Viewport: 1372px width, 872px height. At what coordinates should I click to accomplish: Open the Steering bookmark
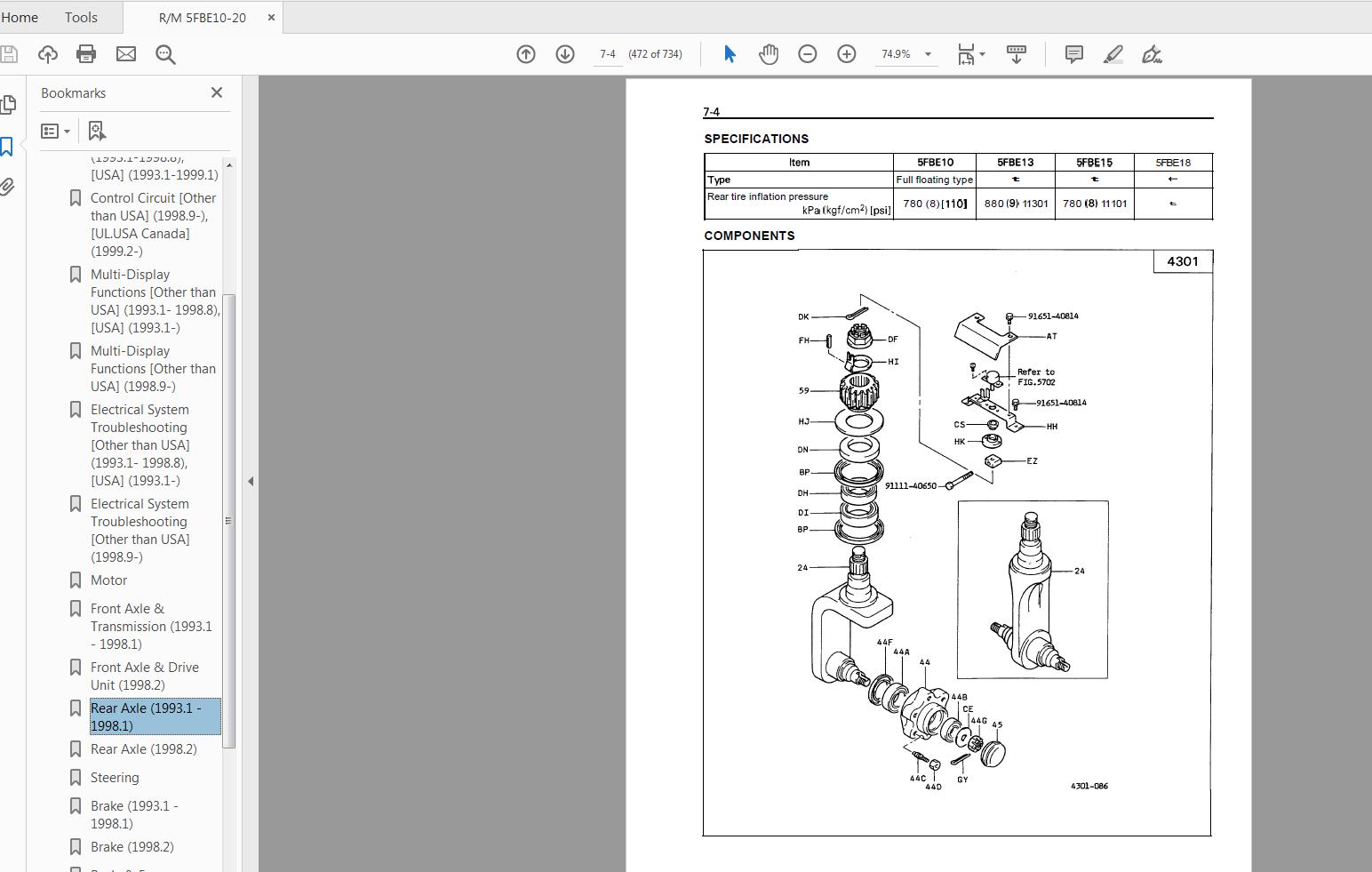click(116, 777)
